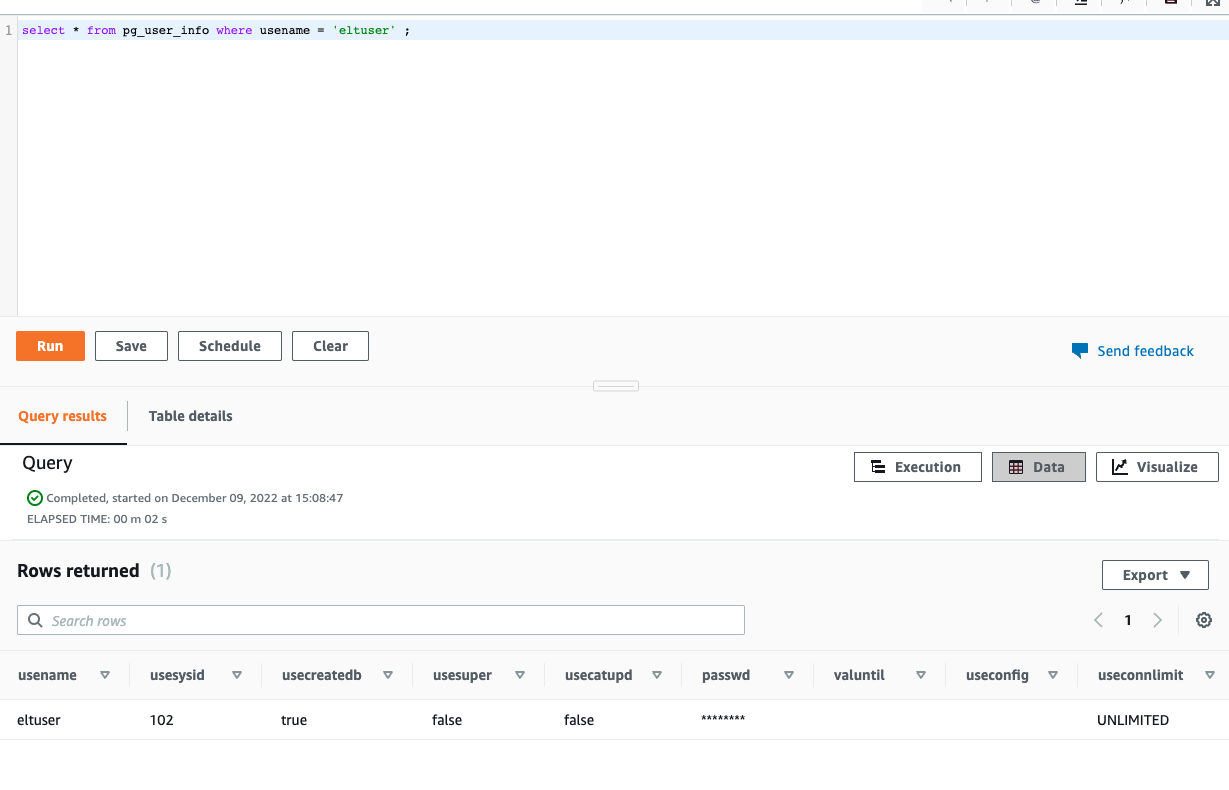Click the useconfig column header
Viewport: 1229px width, 790px height.
click(997, 675)
